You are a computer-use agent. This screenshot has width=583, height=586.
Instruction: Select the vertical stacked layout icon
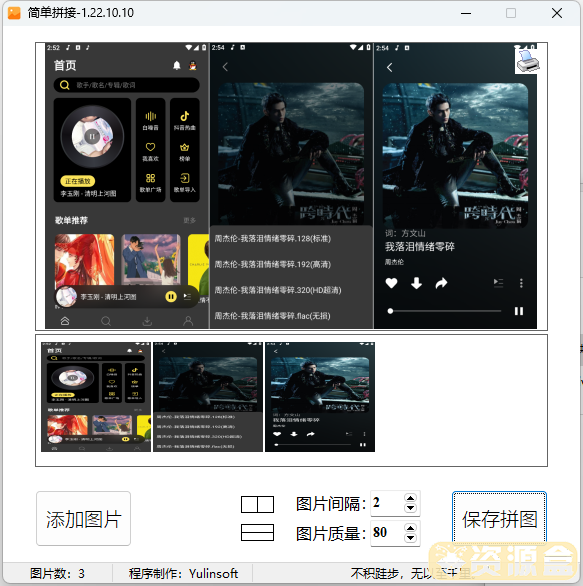pyautogui.click(x=257, y=533)
